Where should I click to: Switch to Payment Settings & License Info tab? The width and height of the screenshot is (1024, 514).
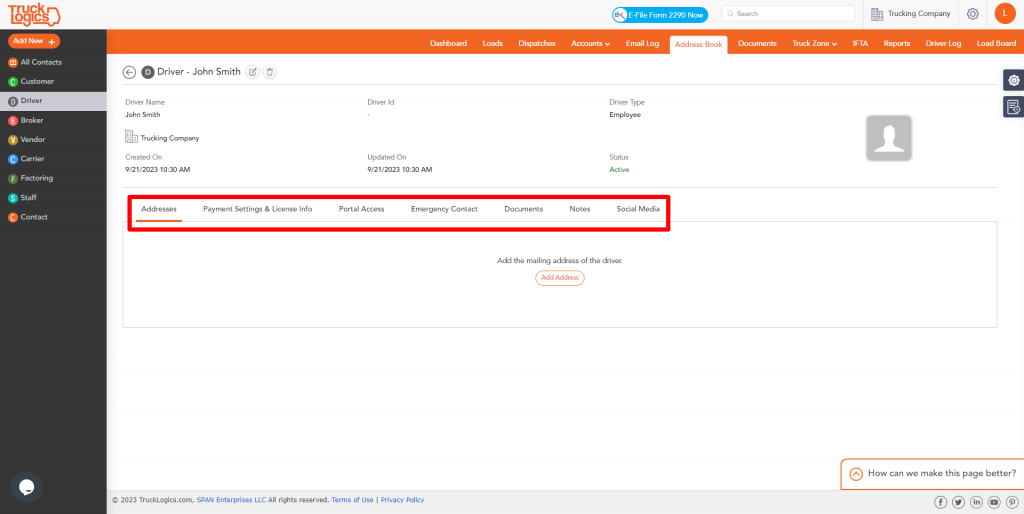(257, 209)
